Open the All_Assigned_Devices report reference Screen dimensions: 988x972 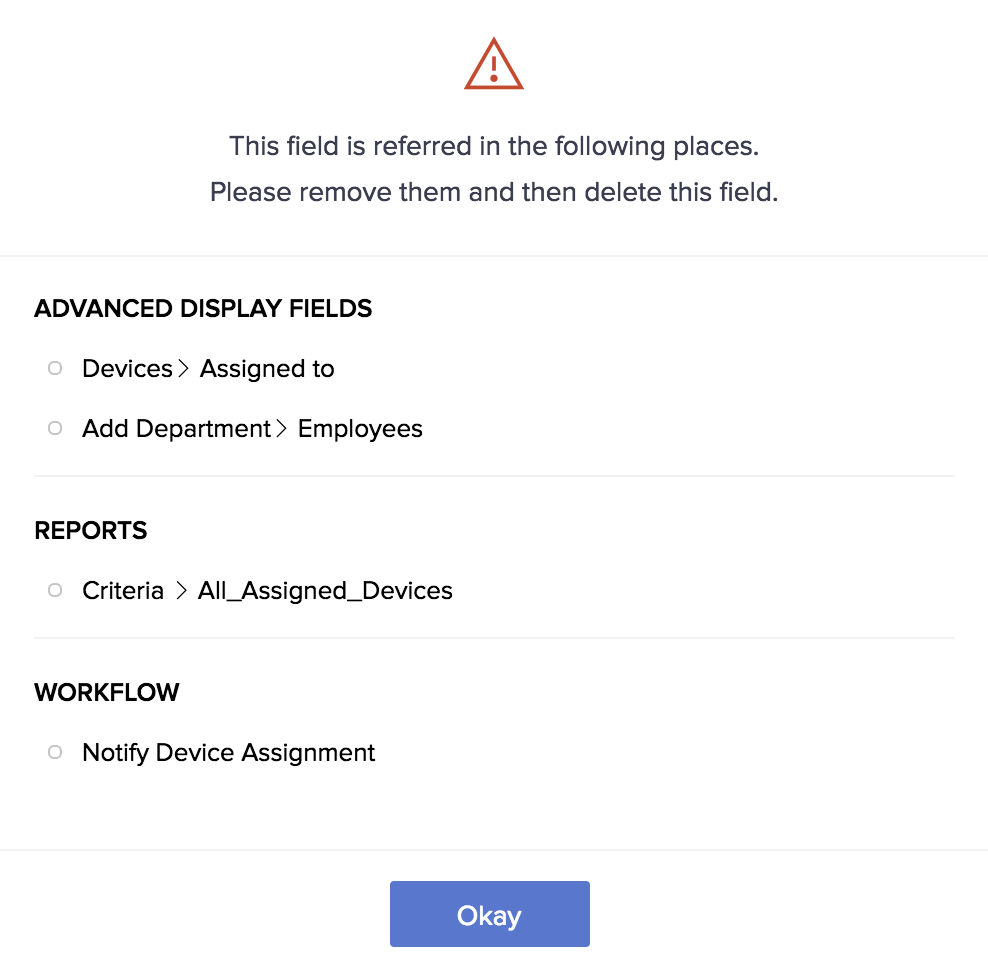325,591
